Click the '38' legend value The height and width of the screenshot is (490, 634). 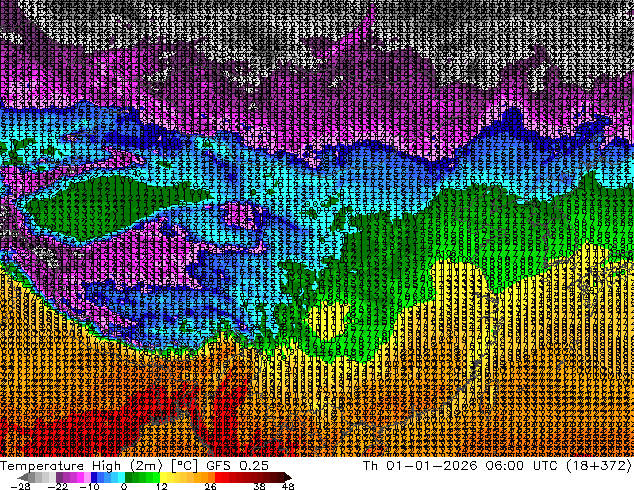point(260,486)
